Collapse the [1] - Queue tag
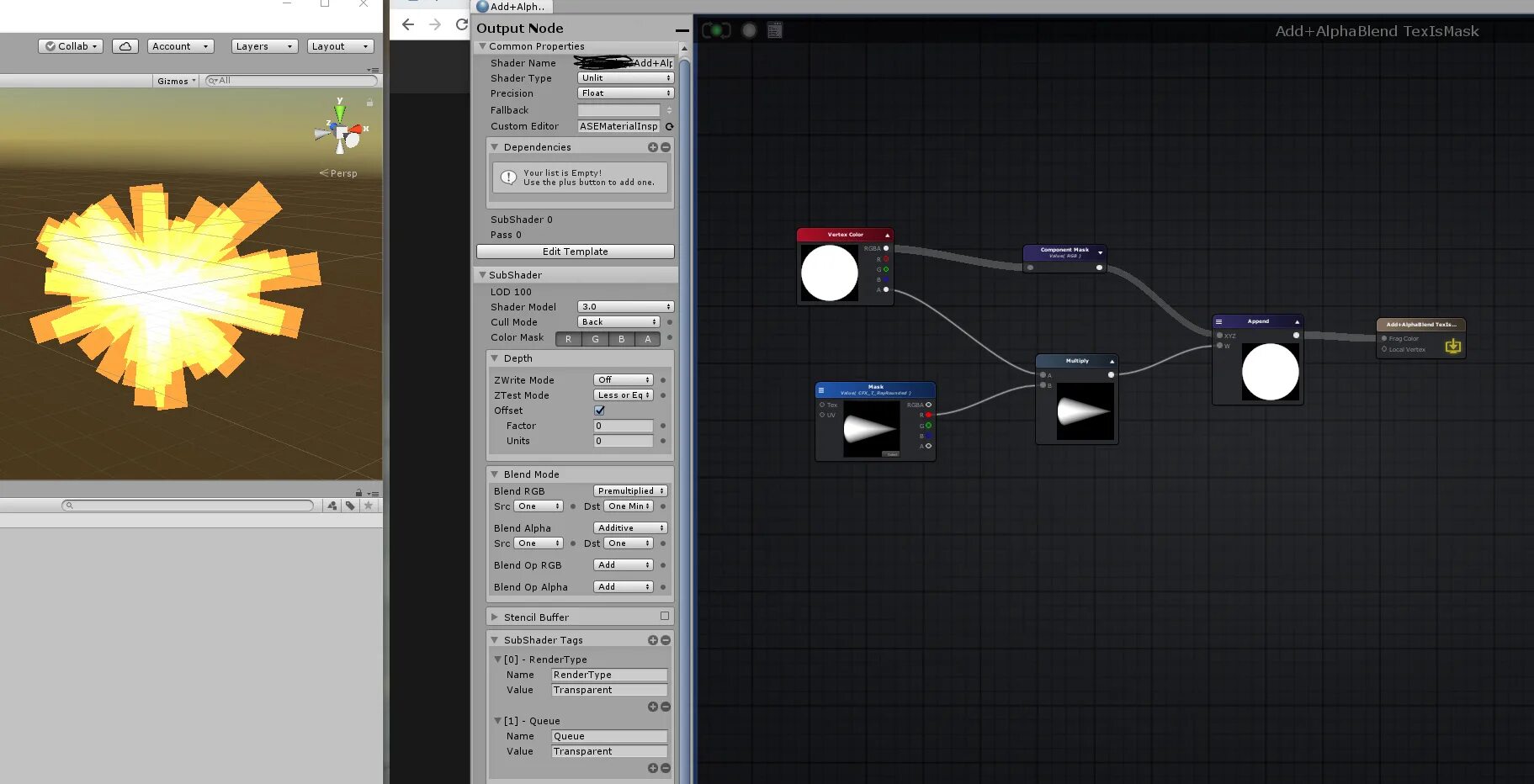 [x=497, y=721]
